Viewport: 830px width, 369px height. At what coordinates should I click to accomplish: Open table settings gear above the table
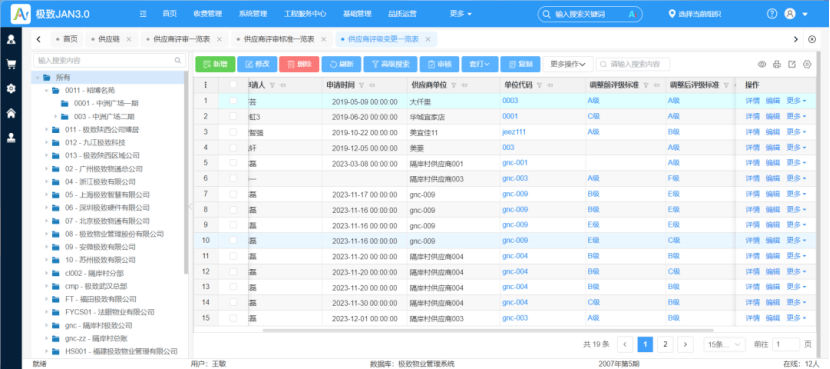click(x=807, y=65)
